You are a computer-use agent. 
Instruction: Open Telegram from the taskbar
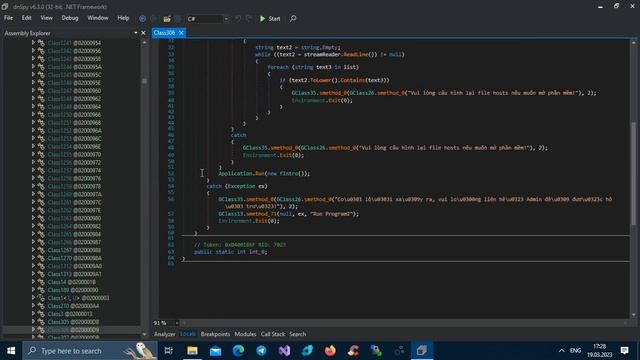pyautogui.click(x=261, y=351)
